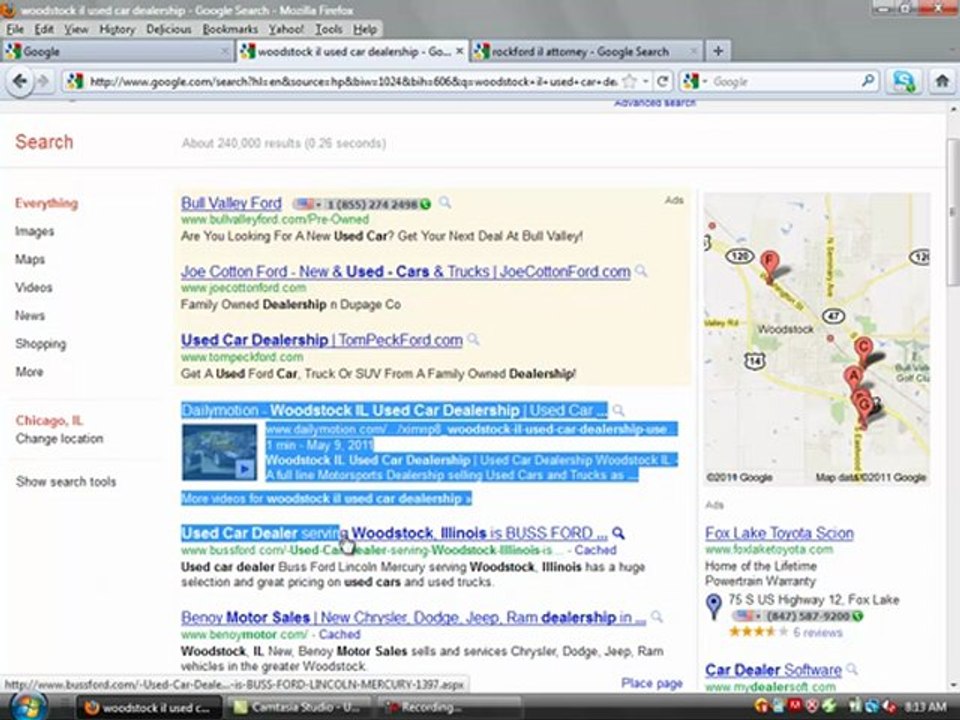Reload the page with the refresh icon

tap(662, 81)
